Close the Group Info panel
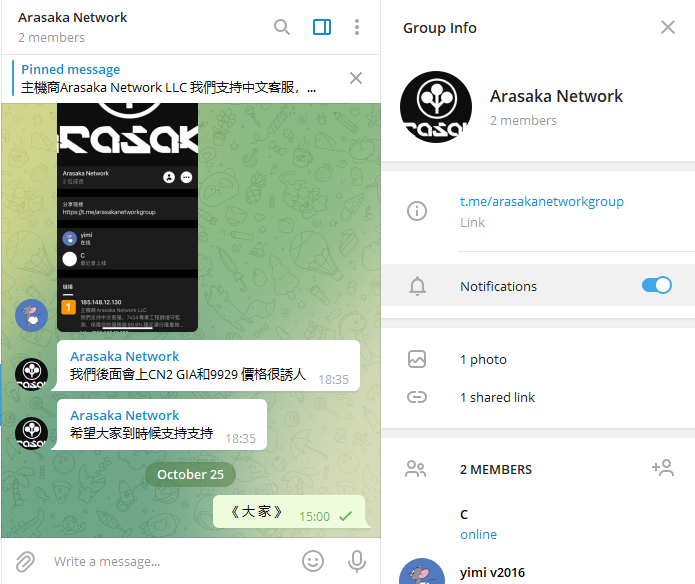 coord(668,27)
